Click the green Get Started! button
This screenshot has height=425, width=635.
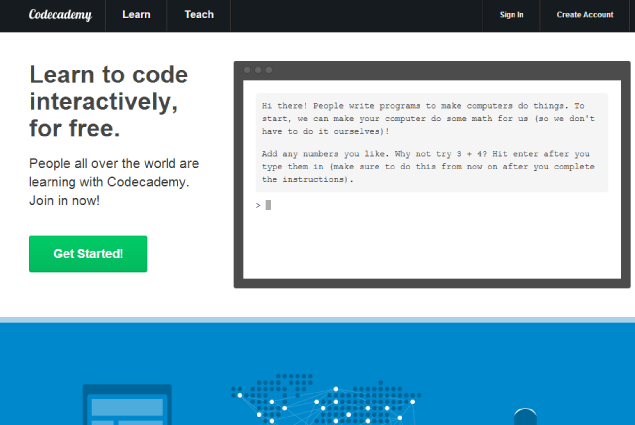click(x=88, y=254)
